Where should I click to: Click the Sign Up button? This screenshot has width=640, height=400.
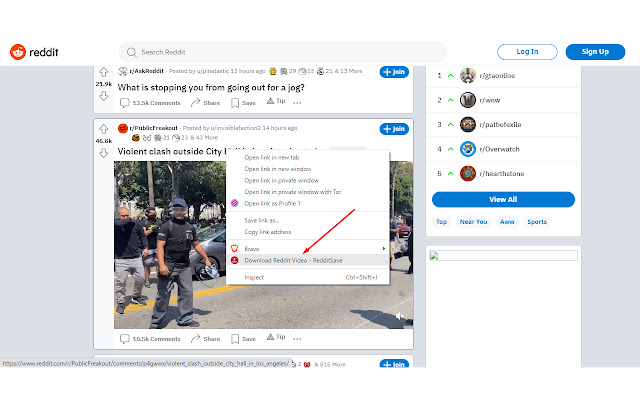[595, 52]
